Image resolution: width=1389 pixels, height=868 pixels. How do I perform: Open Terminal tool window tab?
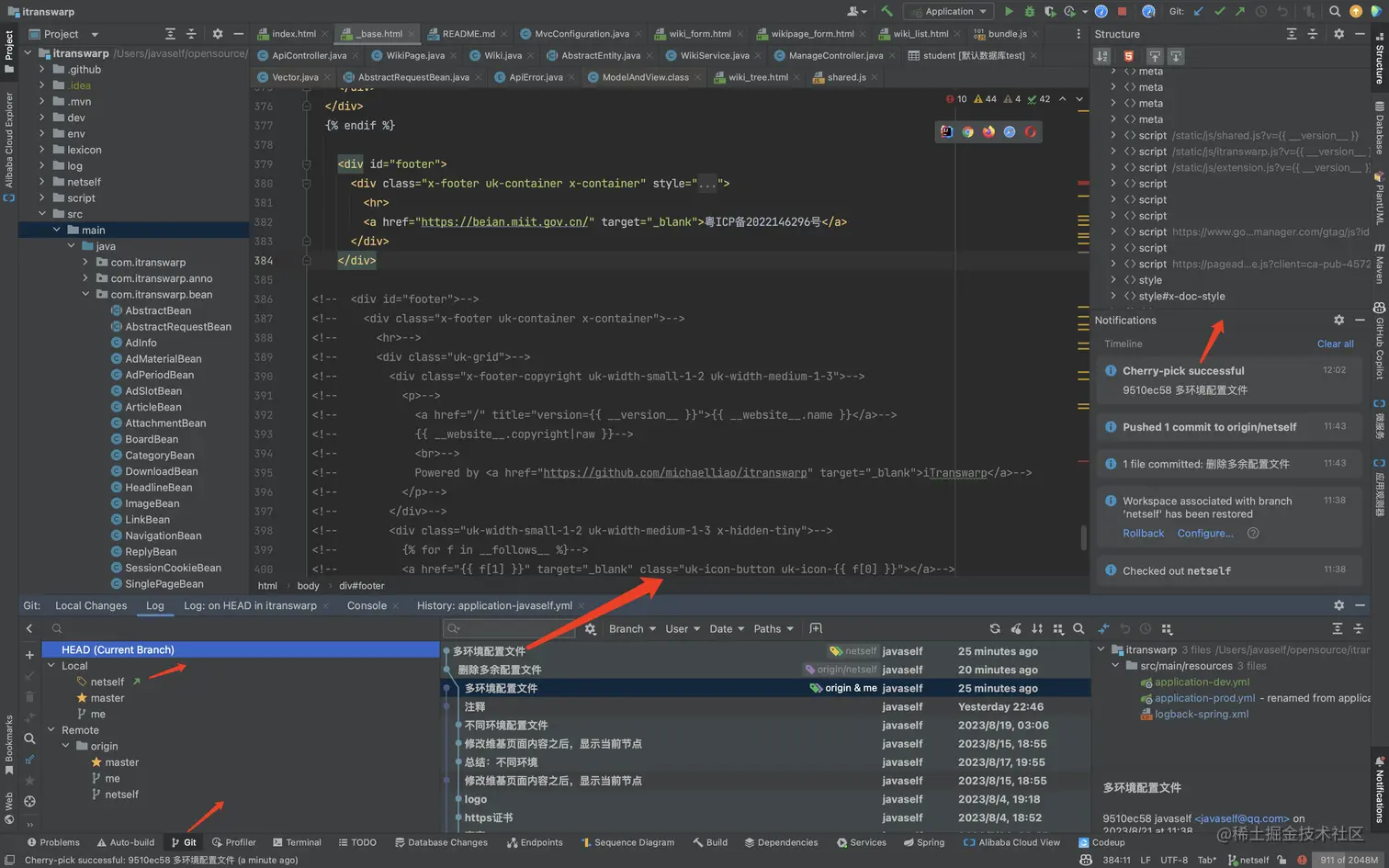point(297,842)
